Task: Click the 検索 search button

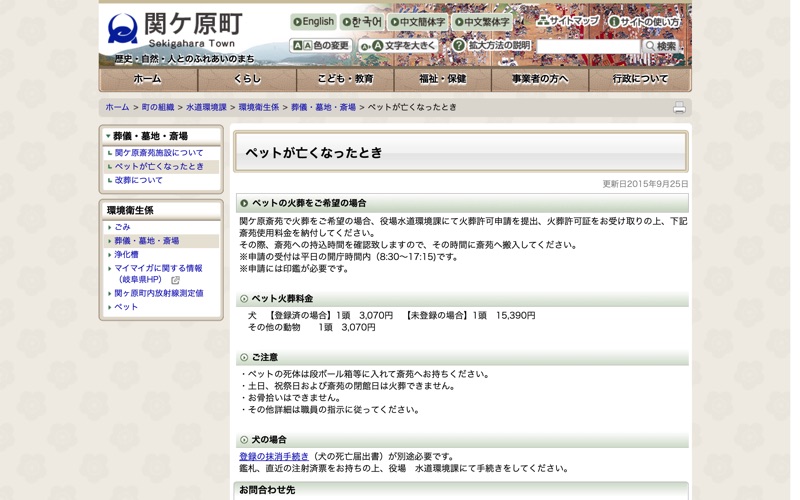Action: (660, 46)
